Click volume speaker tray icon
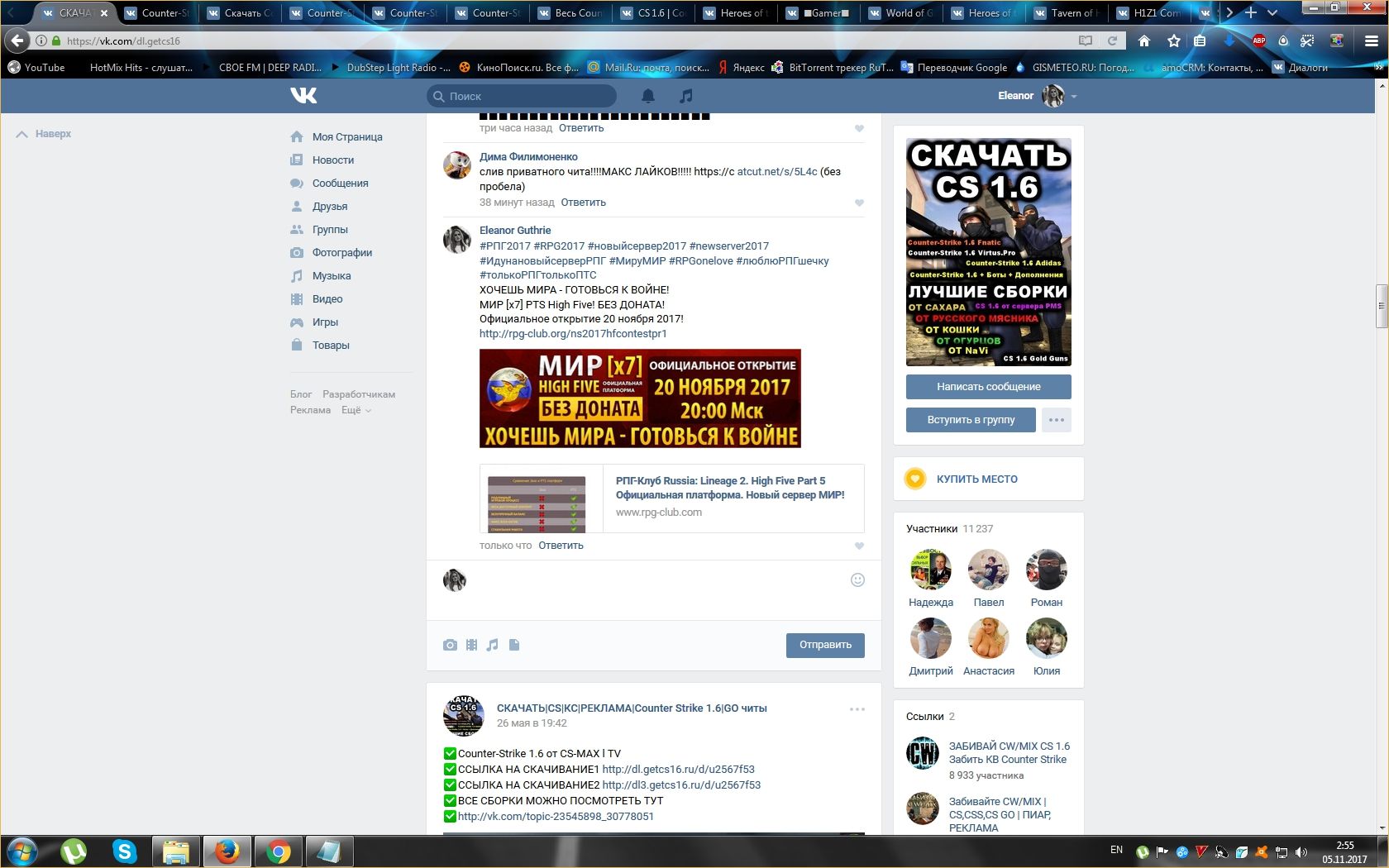 pos(1301,851)
